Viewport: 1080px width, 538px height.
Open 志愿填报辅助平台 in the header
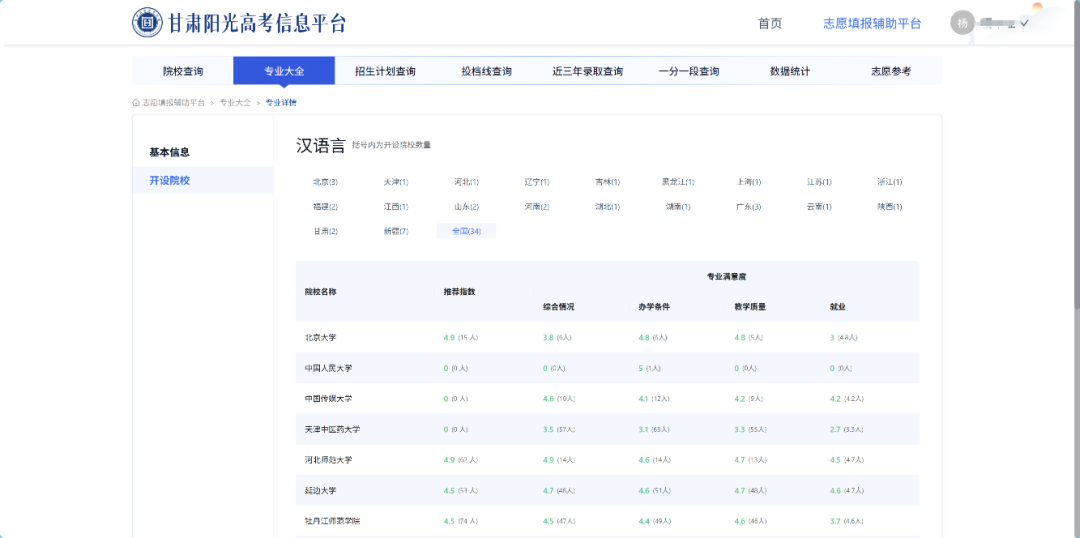[871, 24]
